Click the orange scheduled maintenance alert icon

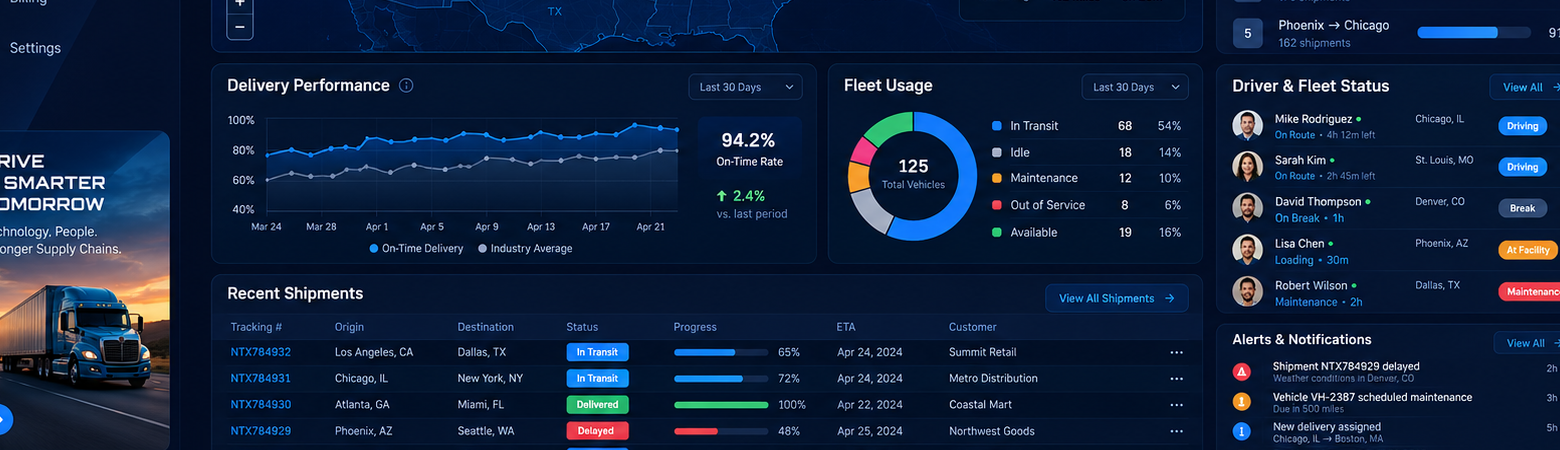tap(1242, 402)
